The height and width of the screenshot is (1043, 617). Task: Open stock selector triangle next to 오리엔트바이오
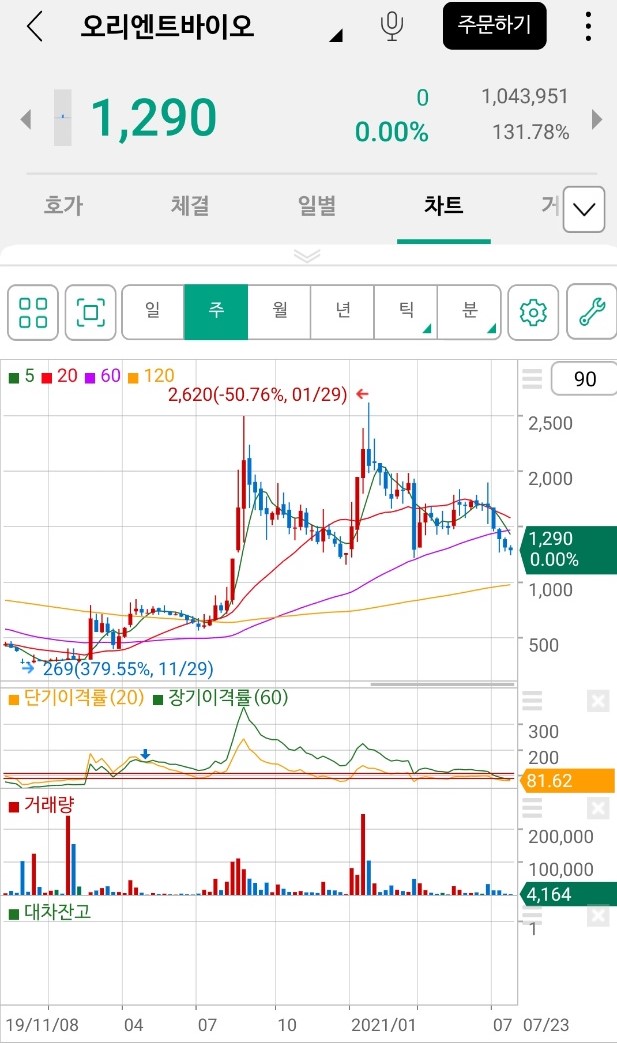coord(336,35)
